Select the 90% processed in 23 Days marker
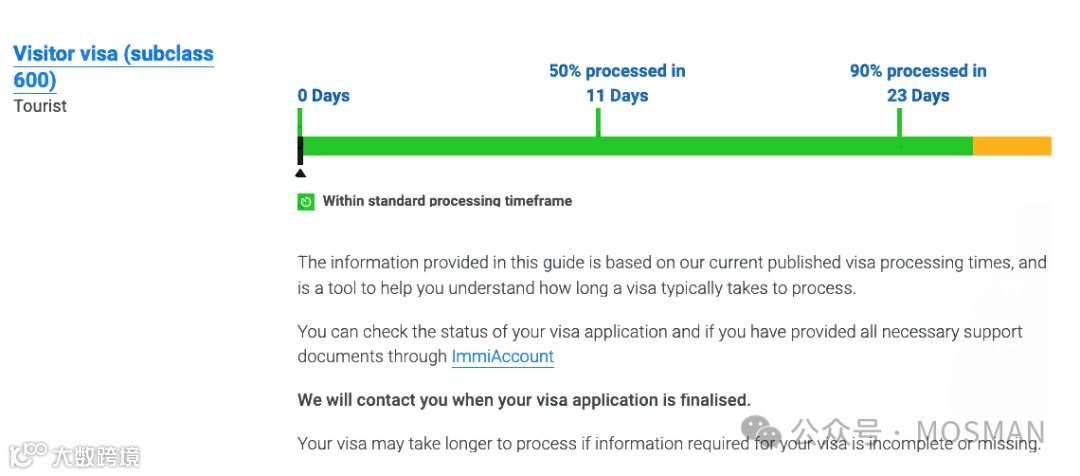 pyautogui.click(x=918, y=83)
